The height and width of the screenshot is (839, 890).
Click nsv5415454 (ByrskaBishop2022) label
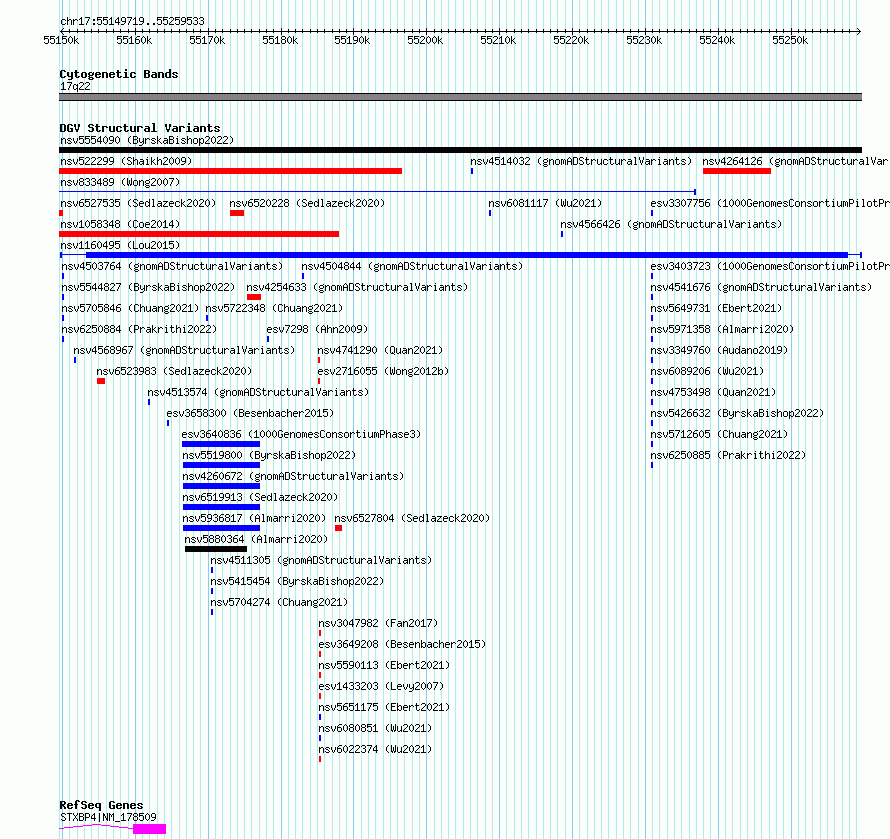(297, 581)
